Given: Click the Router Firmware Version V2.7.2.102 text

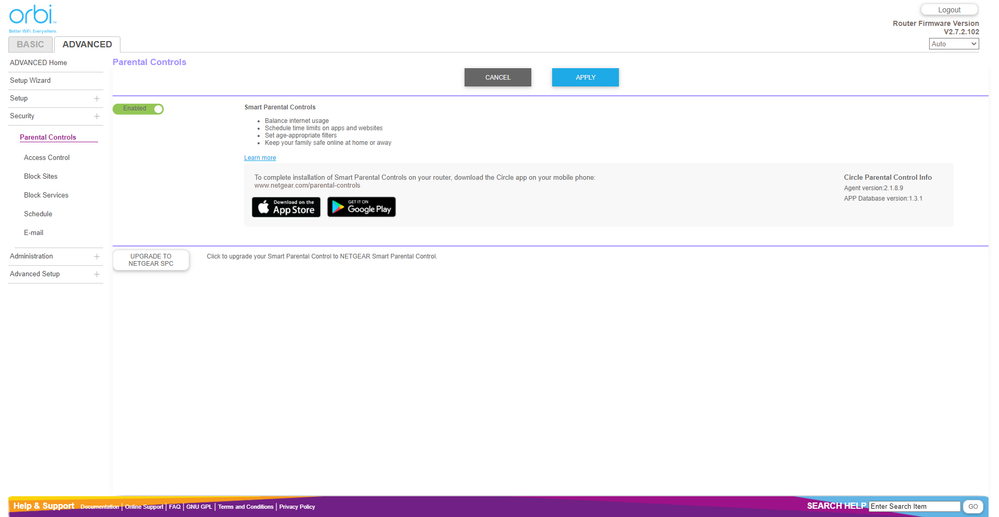Looking at the screenshot, I should tap(936, 27).
